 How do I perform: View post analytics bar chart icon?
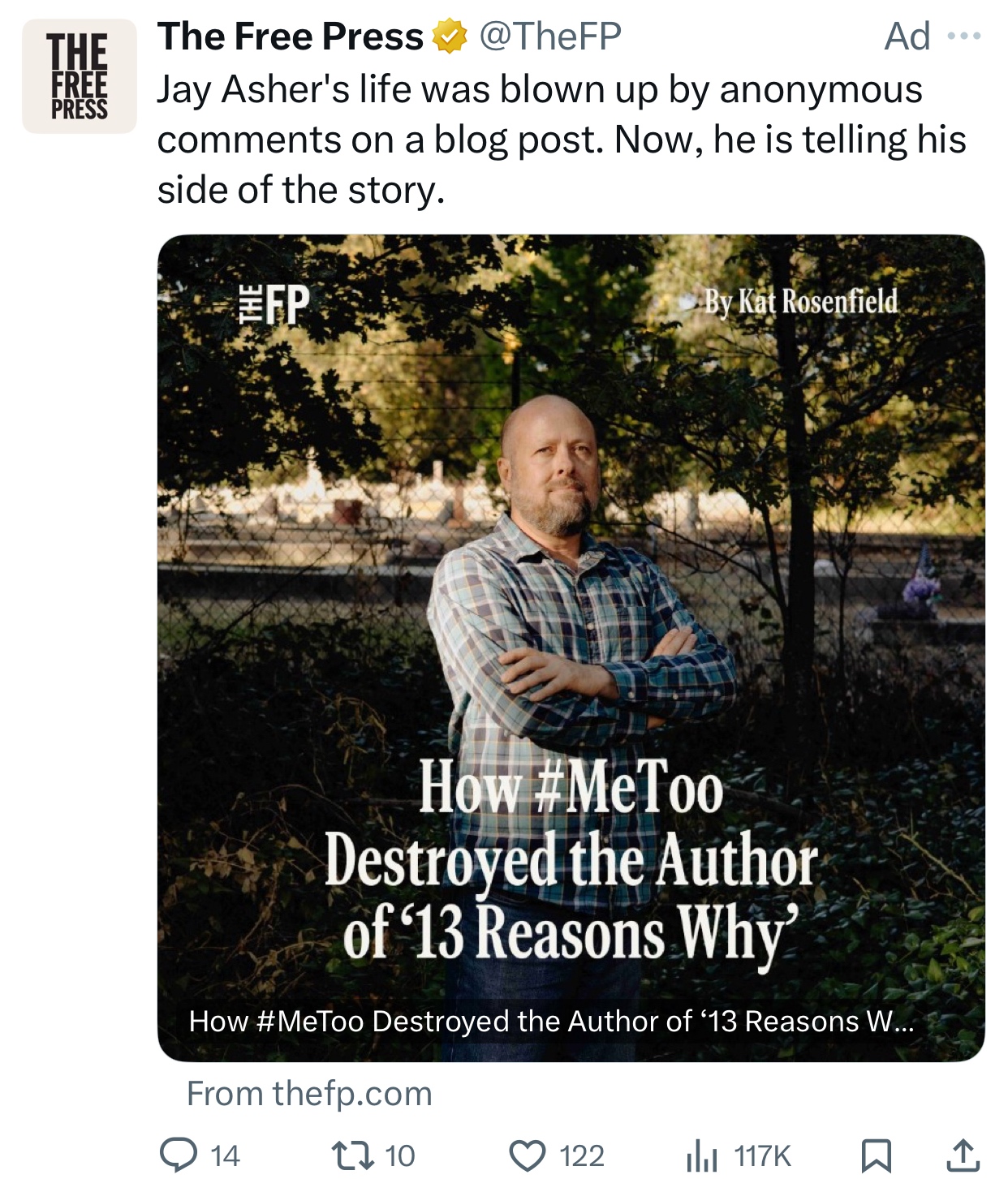[701, 1155]
